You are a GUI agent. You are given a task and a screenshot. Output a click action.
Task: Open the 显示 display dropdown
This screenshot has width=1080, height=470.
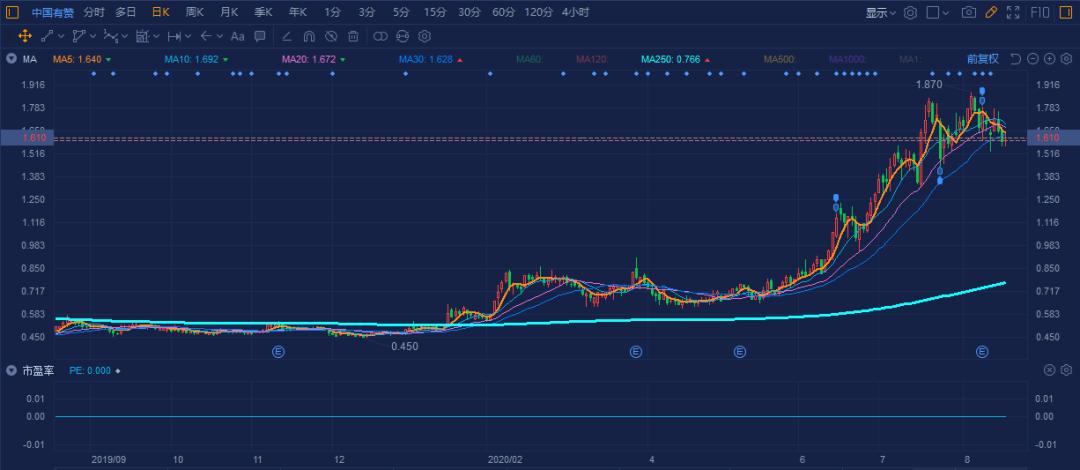click(x=881, y=12)
